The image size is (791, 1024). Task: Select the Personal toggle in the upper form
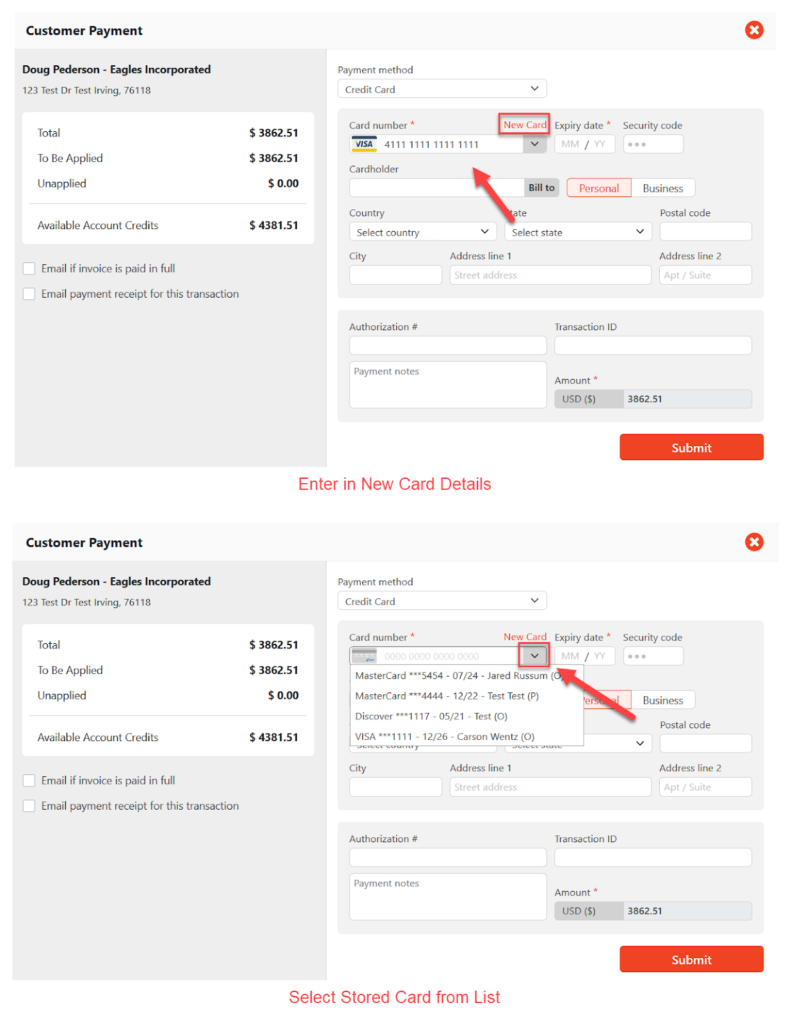click(599, 188)
